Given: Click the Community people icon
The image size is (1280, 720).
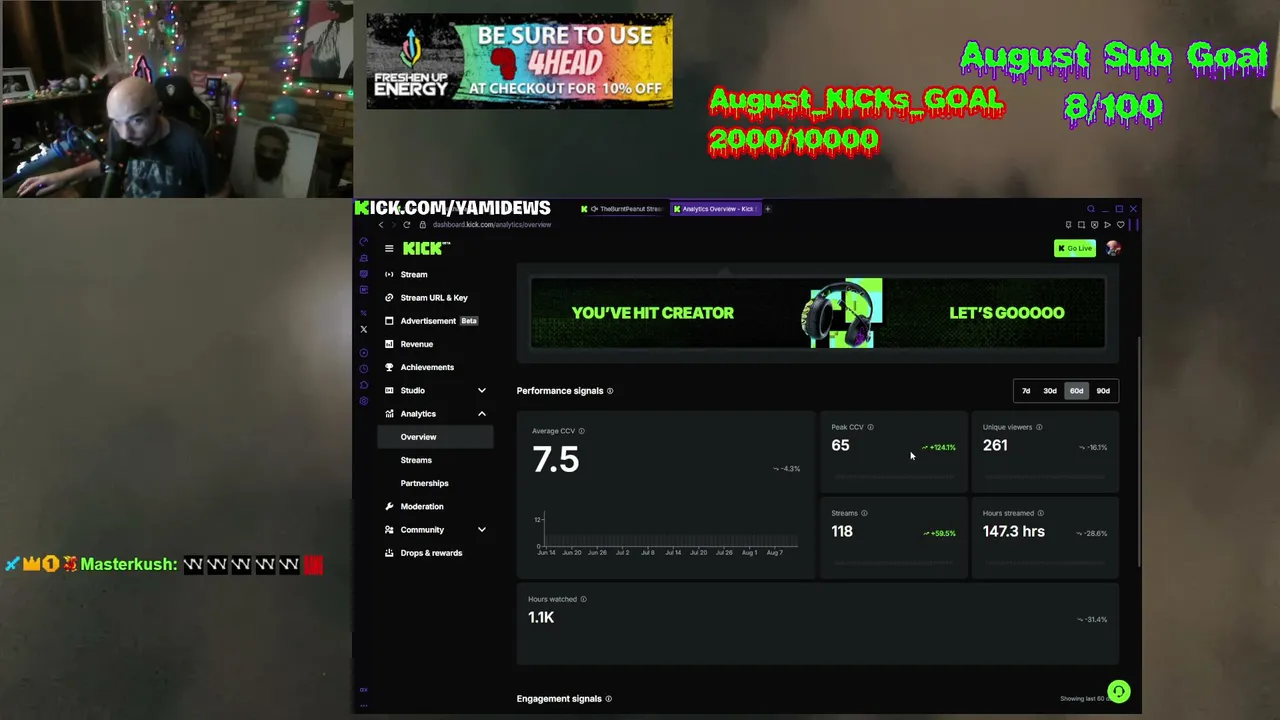Looking at the screenshot, I should [389, 529].
